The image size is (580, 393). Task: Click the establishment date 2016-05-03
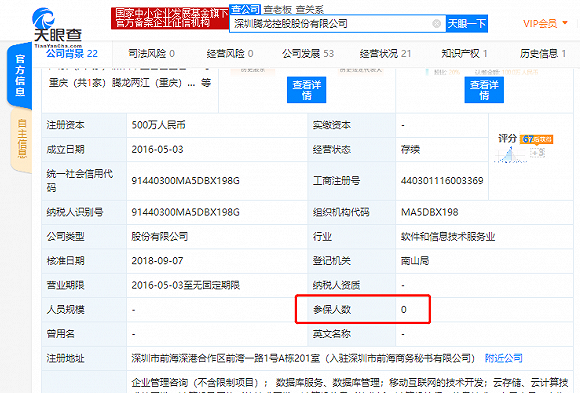point(157,150)
